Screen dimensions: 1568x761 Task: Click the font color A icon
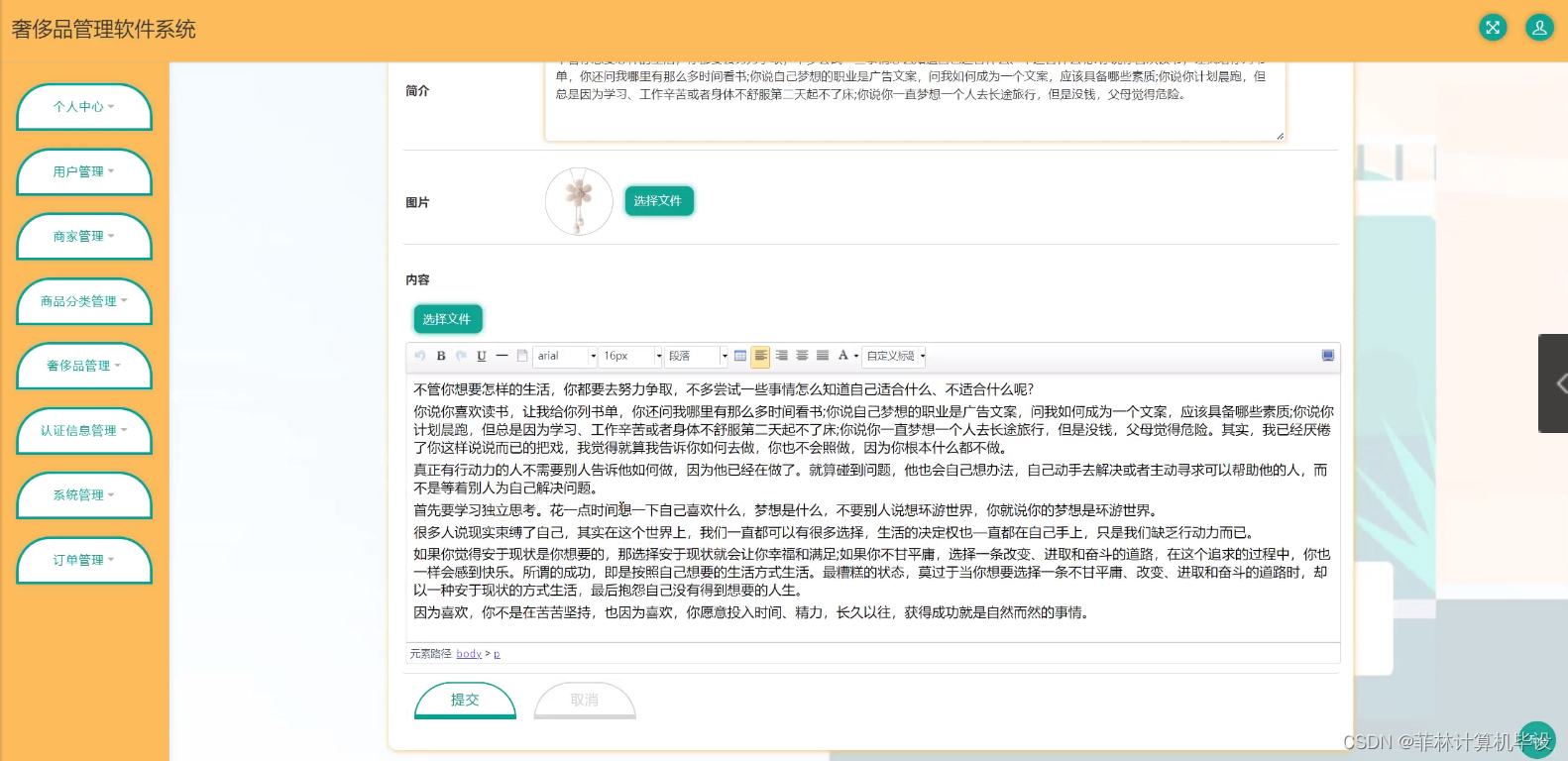(842, 356)
